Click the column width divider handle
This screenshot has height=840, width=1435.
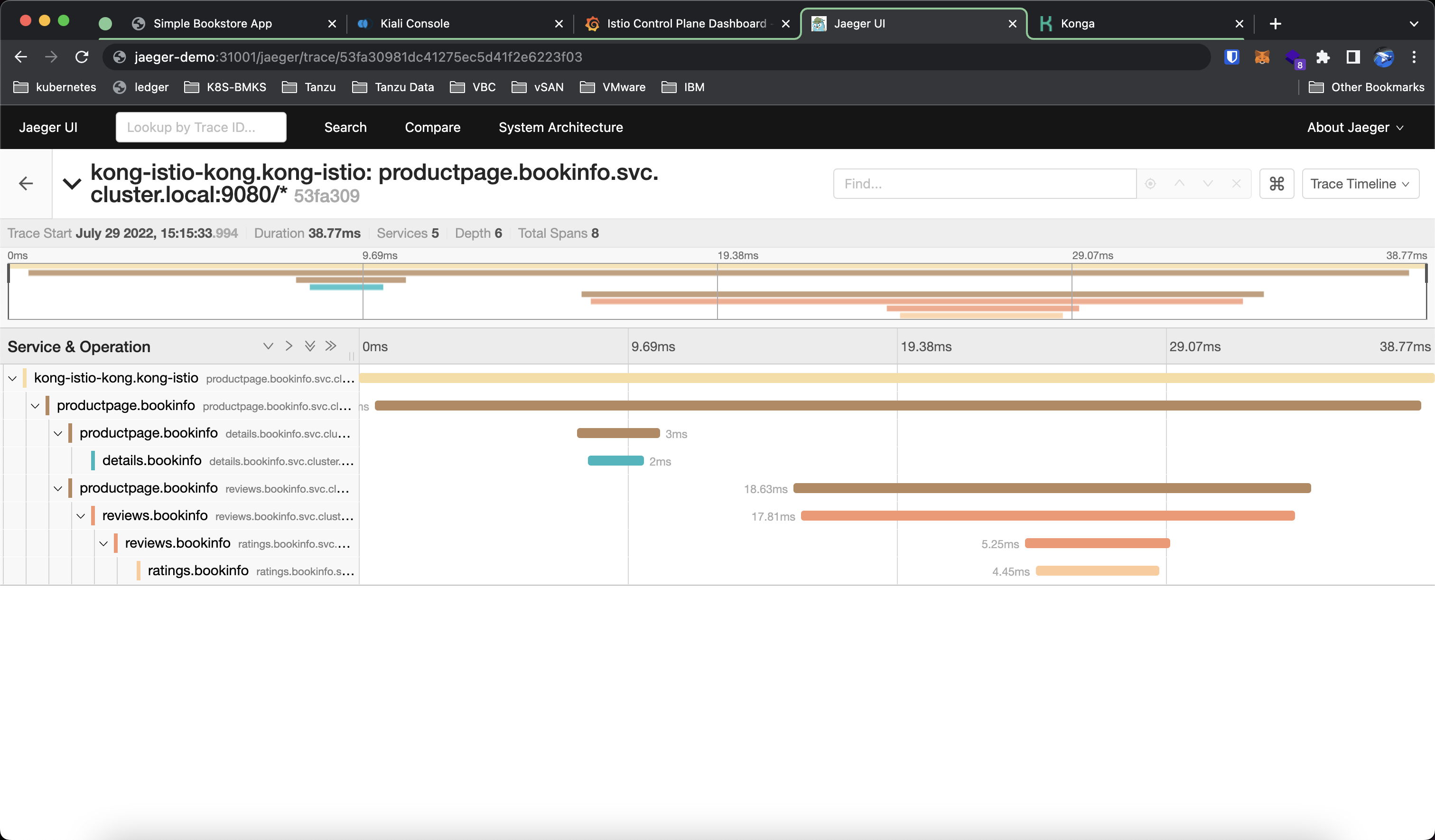351,356
